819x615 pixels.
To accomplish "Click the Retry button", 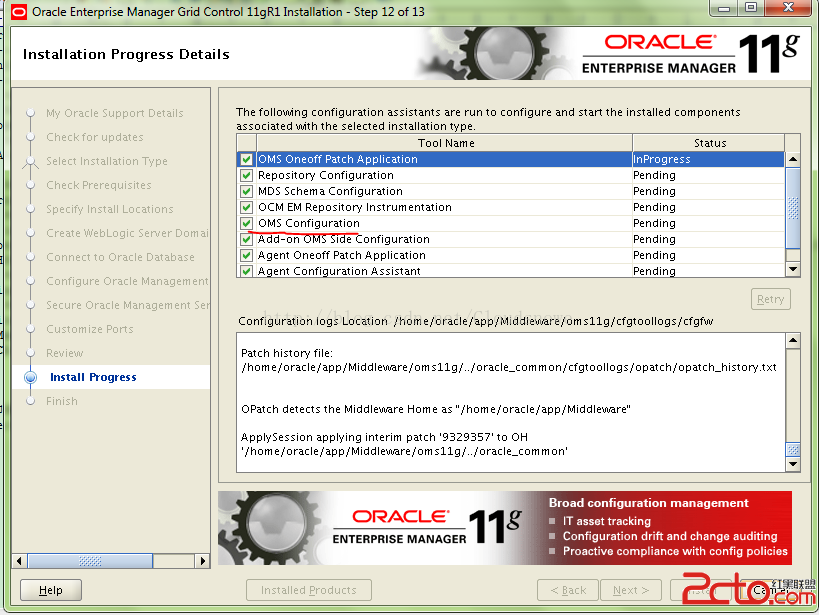I will tap(770, 299).
